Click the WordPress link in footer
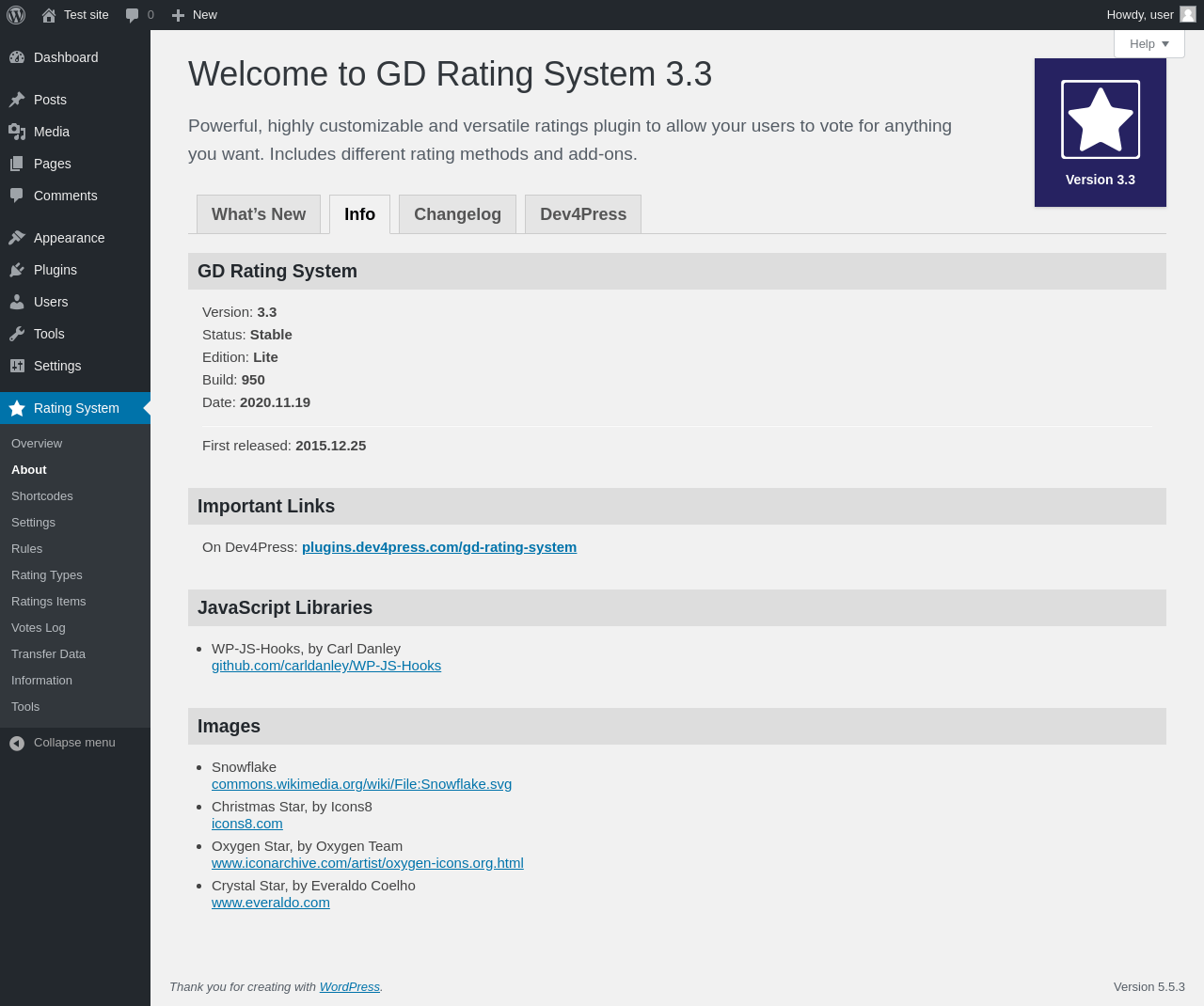 pos(350,987)
